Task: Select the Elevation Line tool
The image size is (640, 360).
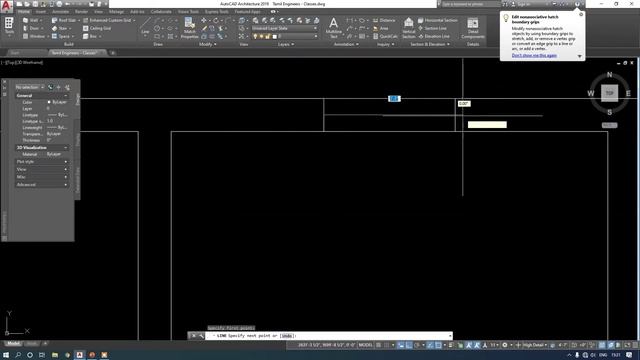Action: [434, 36]
